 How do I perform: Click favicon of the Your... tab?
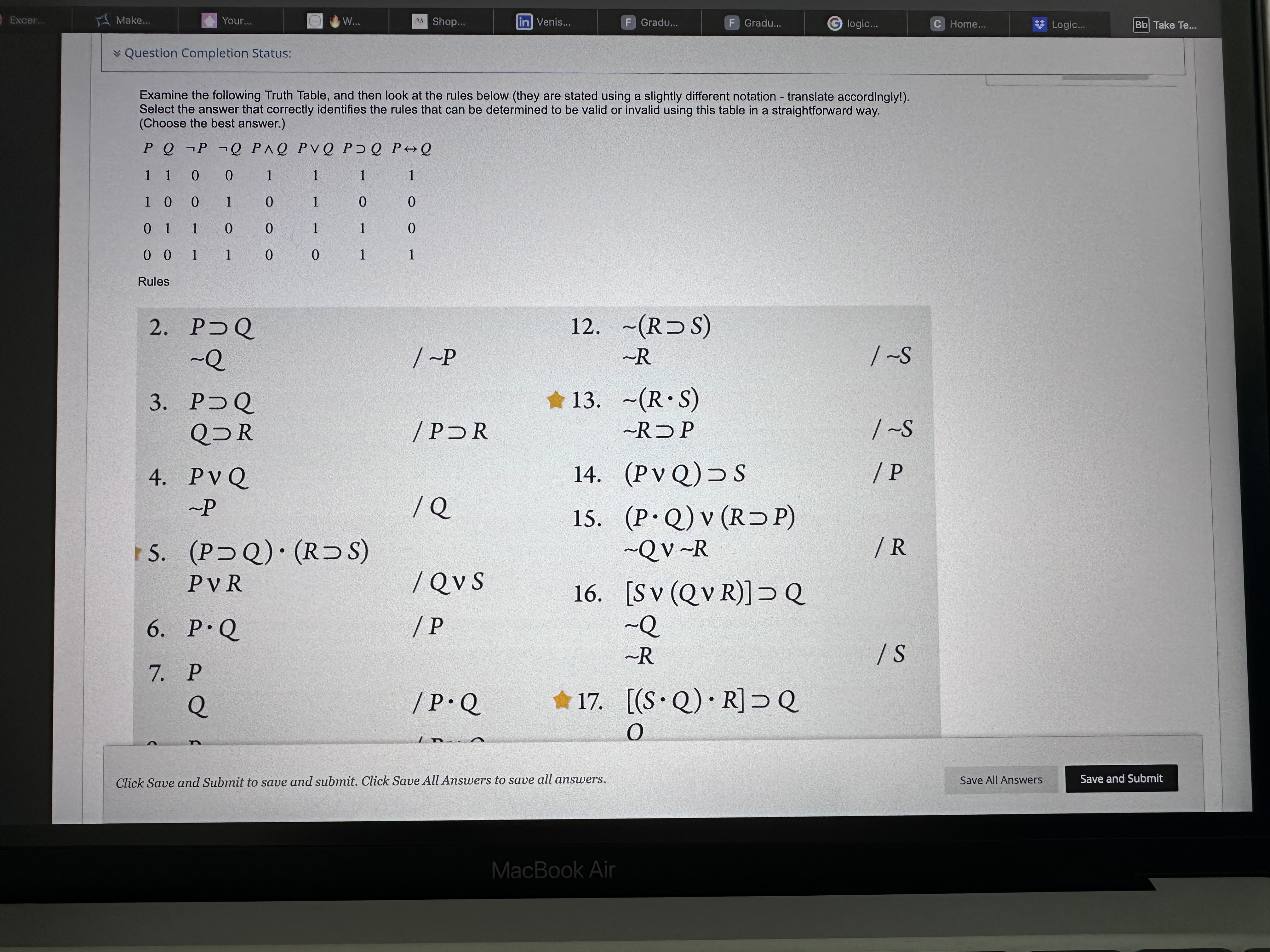coord(209,21)
